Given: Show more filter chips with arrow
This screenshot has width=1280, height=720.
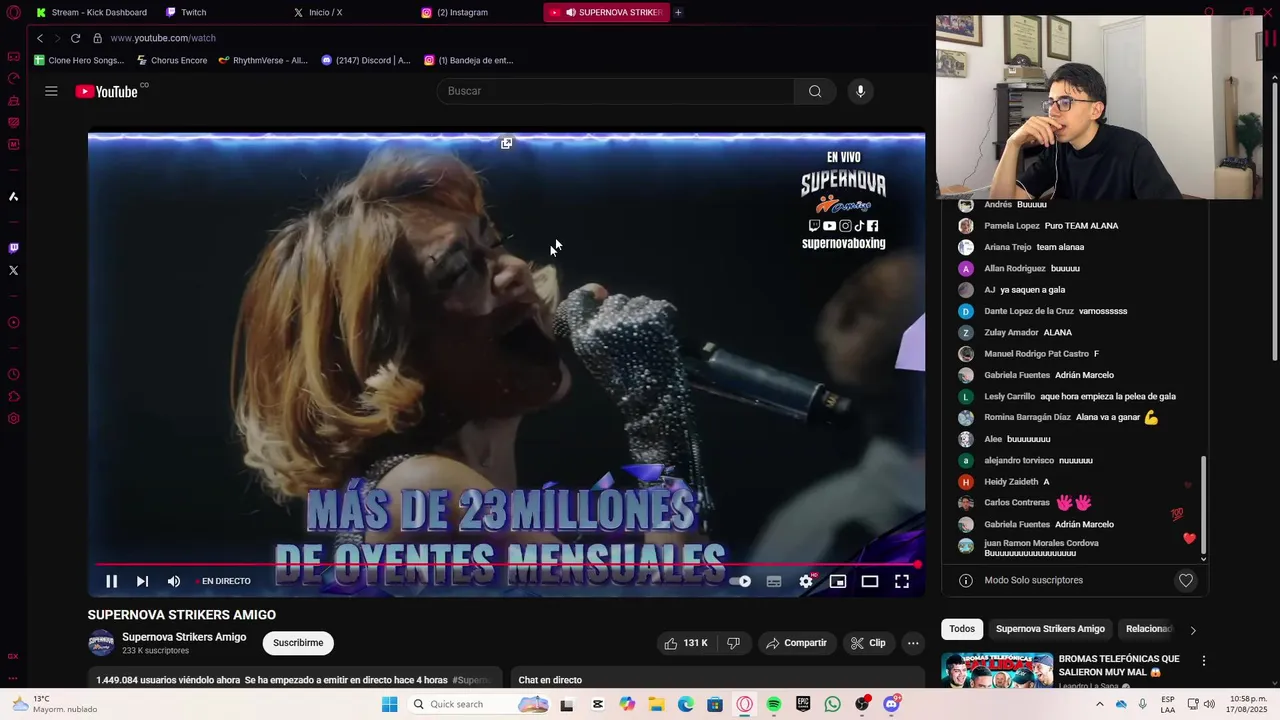Looking at the screenshot, I should 1192,630.
